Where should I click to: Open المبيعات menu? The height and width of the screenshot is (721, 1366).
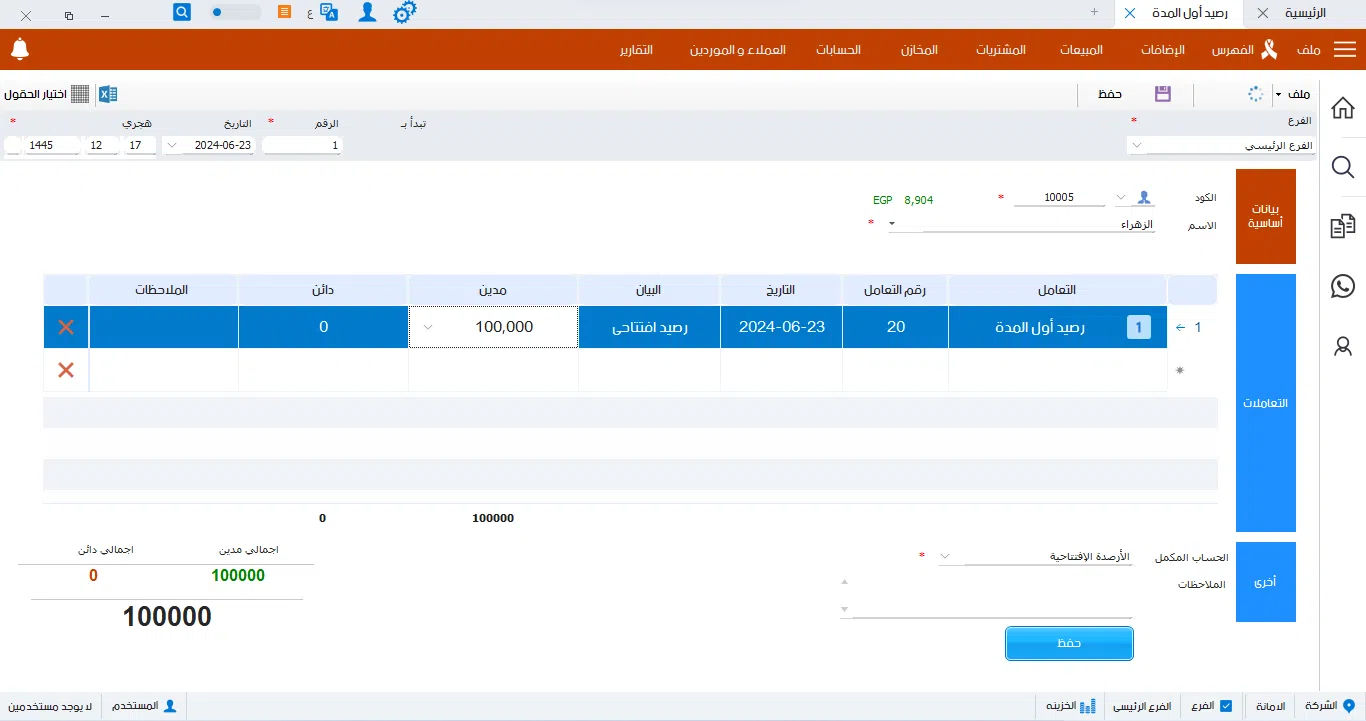point(1081,50)
